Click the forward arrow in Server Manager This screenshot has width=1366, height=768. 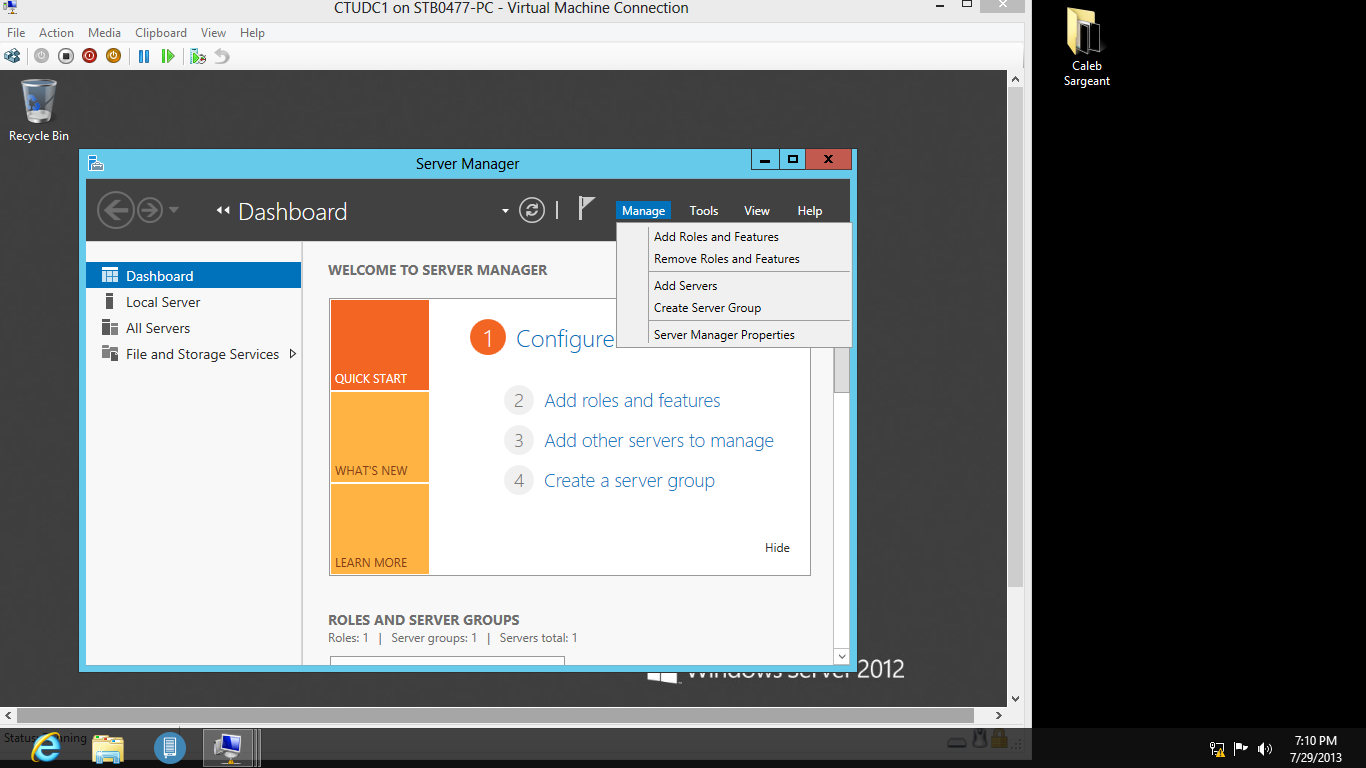point(149,210)
